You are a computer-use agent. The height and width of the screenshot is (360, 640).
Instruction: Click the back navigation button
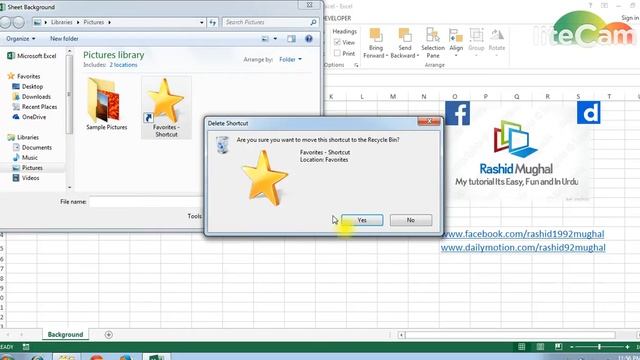pos(5,22)
